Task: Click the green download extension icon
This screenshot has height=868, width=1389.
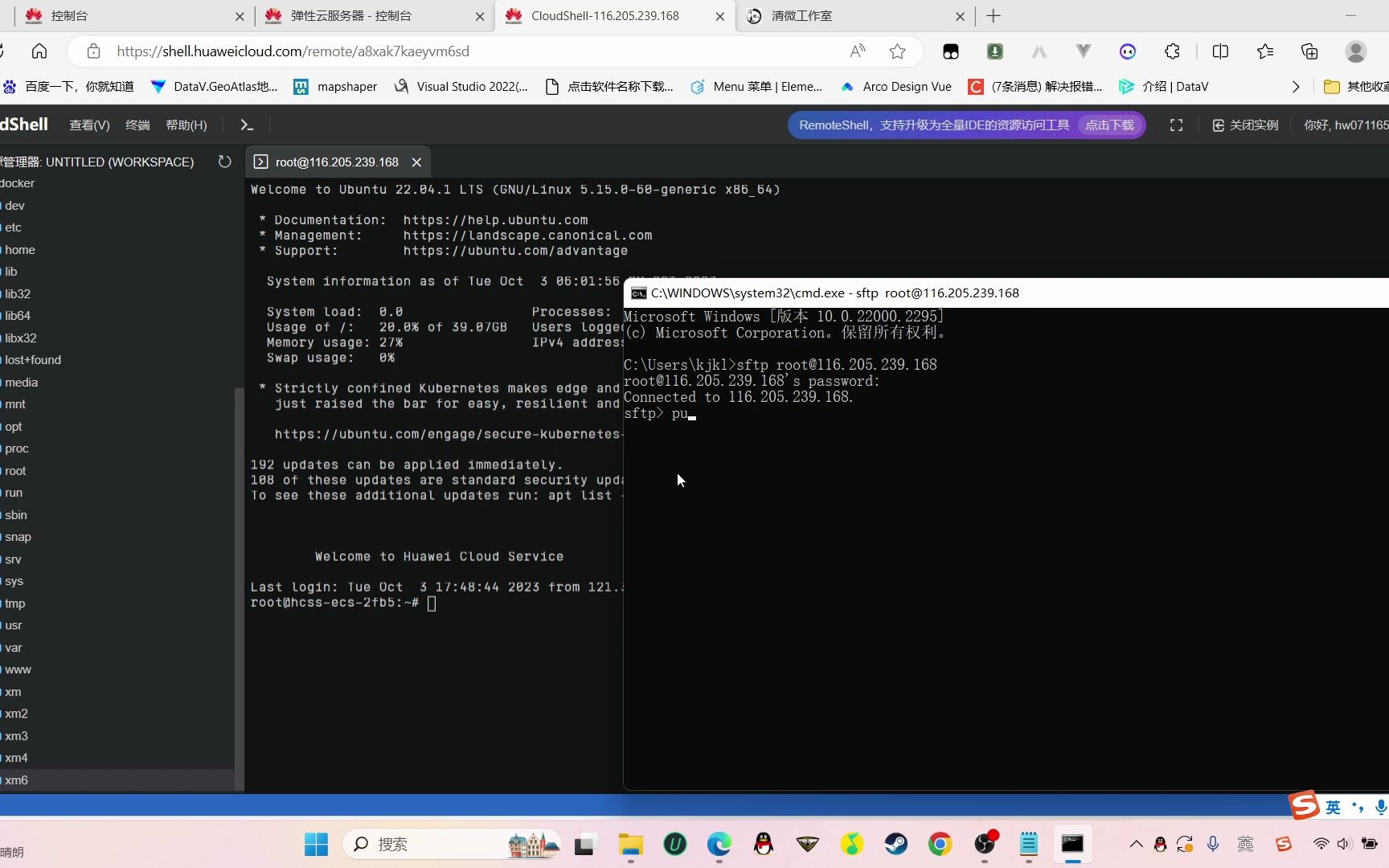Action: coord(995,51)
